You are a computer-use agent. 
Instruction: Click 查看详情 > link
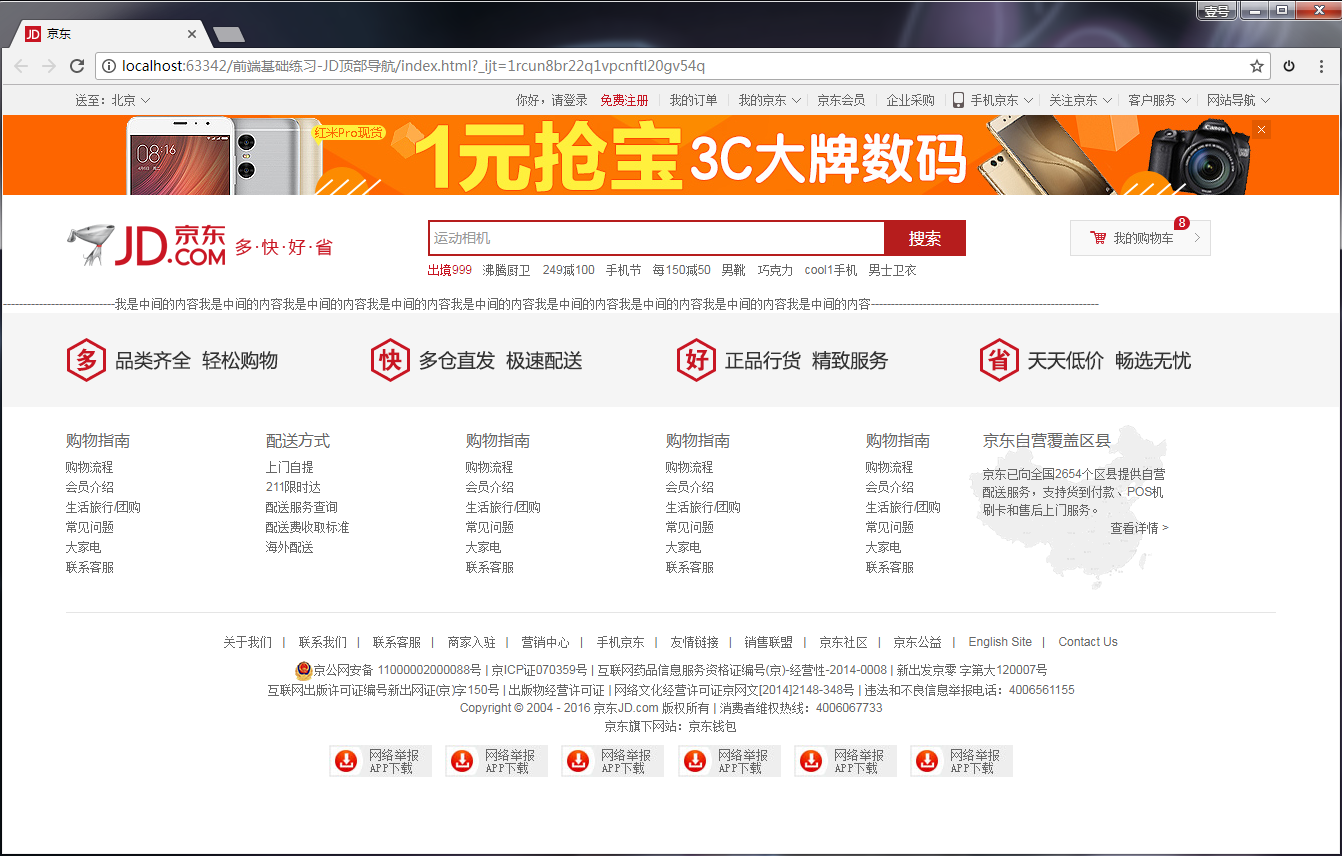point(1139,528)
